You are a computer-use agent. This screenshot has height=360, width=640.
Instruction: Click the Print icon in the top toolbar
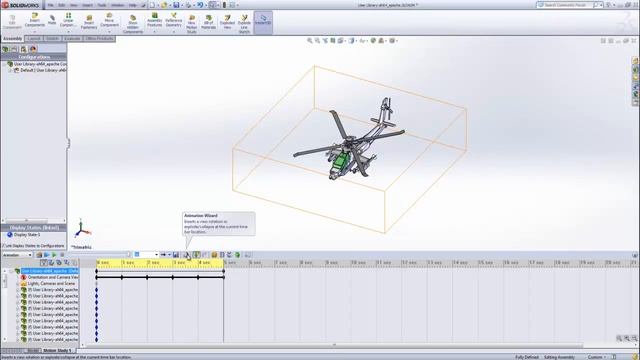pos(188,5)
